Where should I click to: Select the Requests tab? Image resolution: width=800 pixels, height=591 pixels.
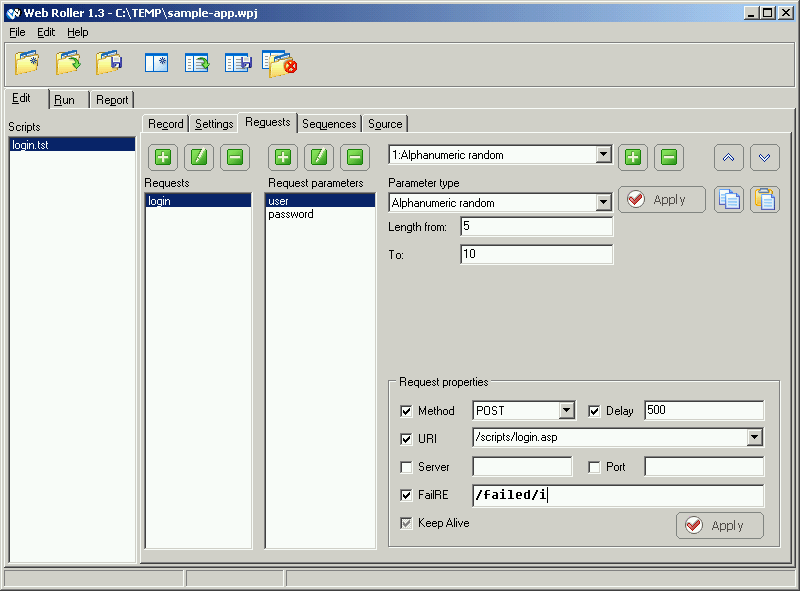pos(268,122)
